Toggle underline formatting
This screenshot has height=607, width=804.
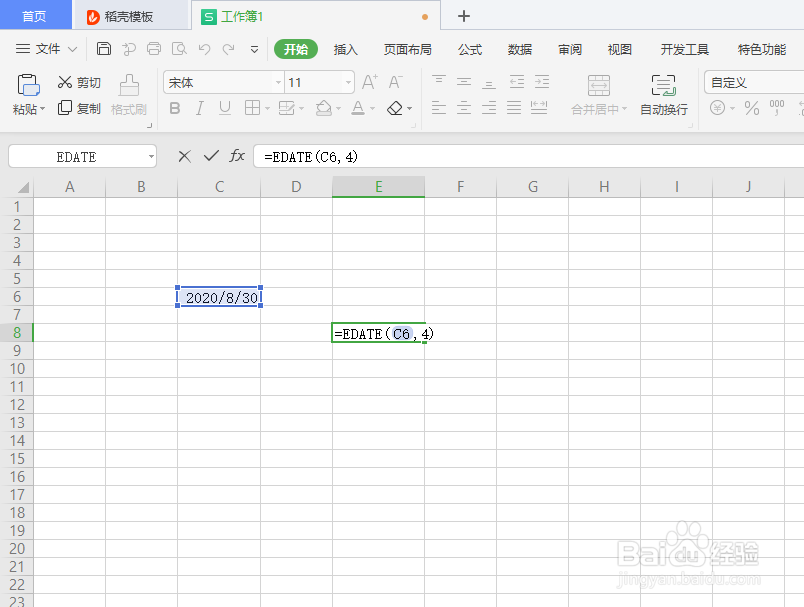coord(223,108)
